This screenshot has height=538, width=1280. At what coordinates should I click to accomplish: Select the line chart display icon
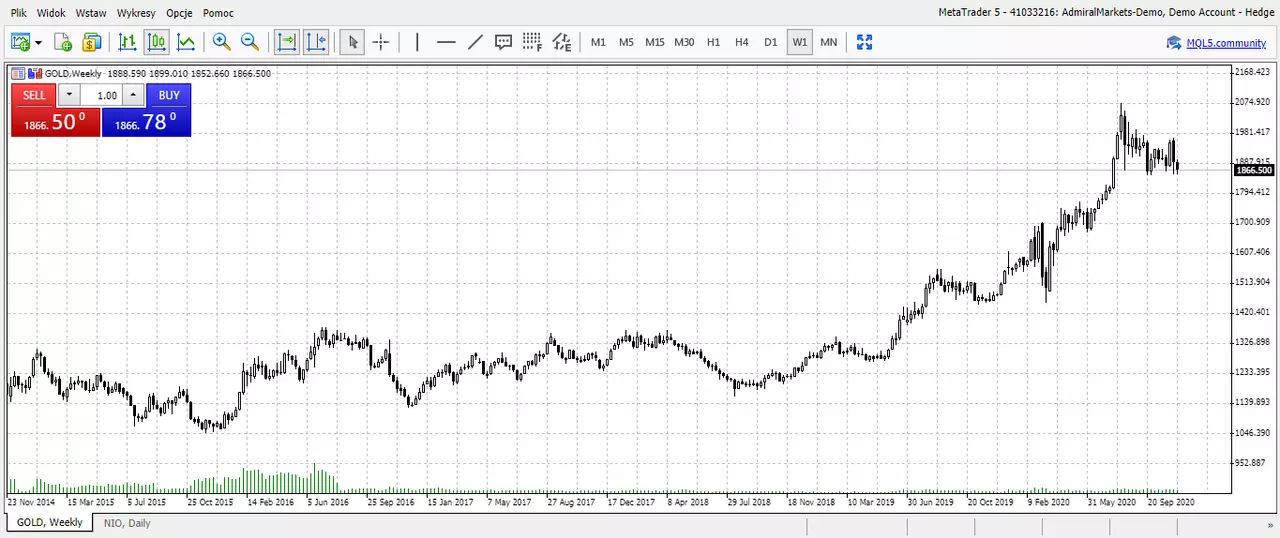tap(186, 42)
